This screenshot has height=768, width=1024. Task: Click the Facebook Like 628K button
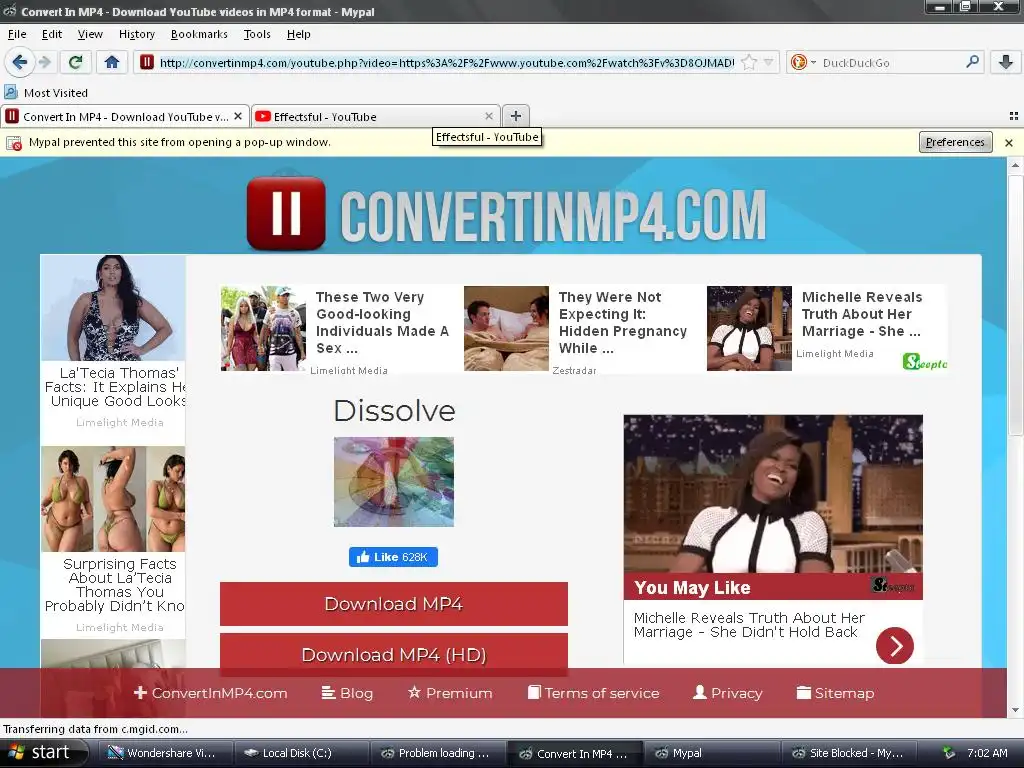pyautogui.click(x=393, y=557)
